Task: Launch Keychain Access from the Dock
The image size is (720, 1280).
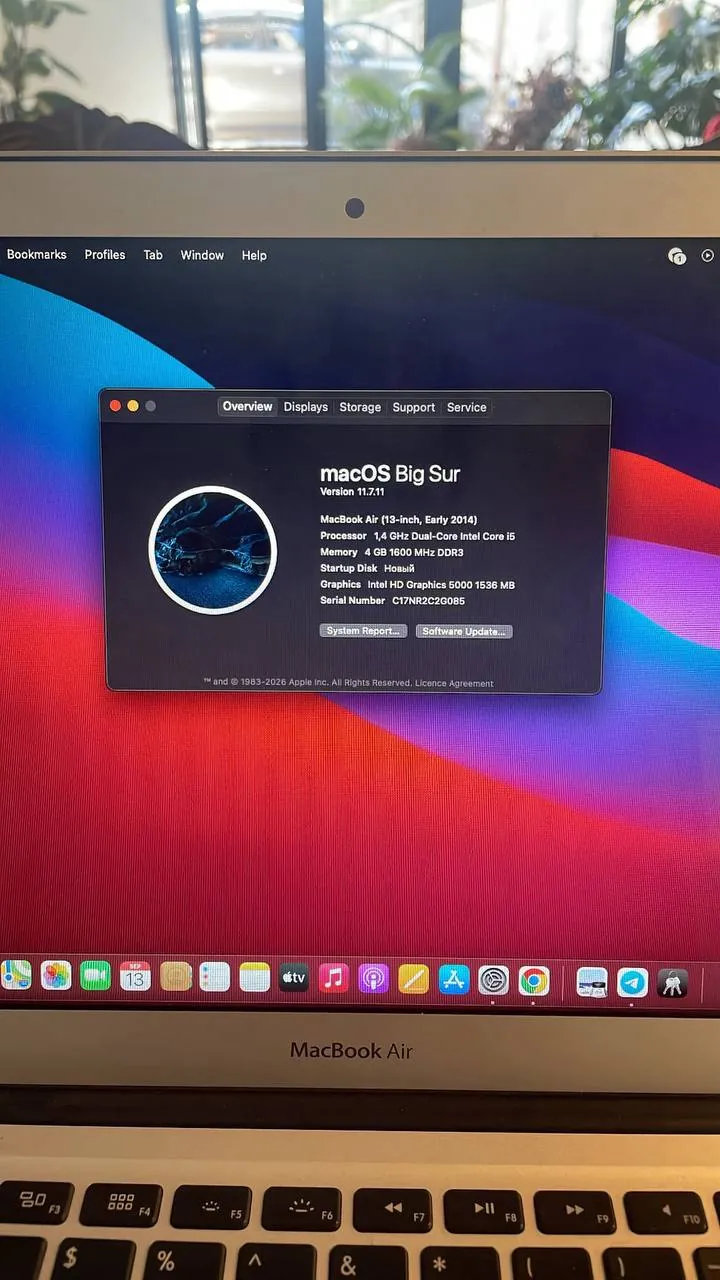Action: (x=672, y=984)
